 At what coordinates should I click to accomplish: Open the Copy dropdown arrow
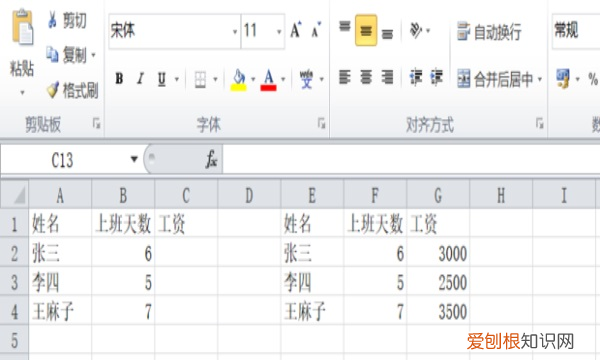click(93, 55)
